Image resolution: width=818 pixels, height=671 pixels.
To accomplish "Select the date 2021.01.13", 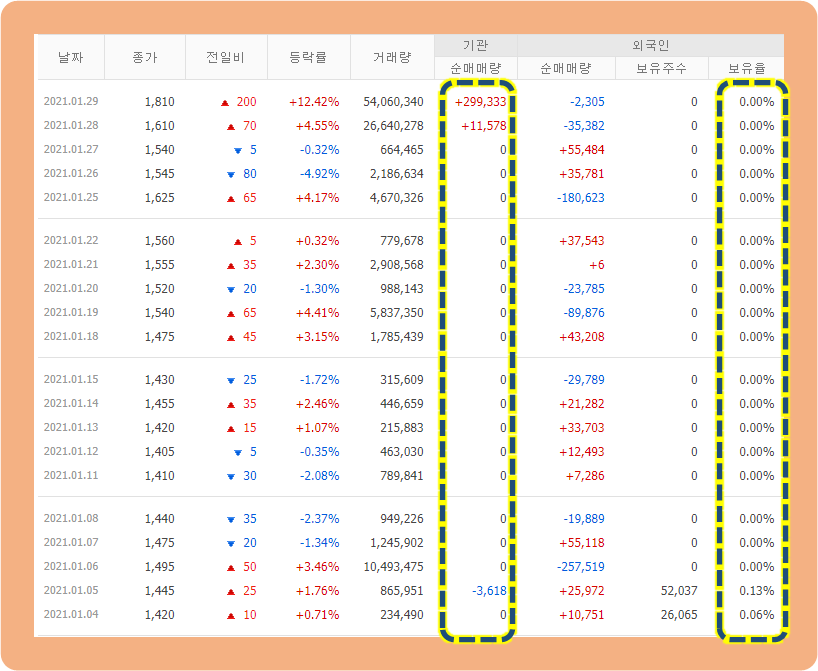I will coord(71,427).
